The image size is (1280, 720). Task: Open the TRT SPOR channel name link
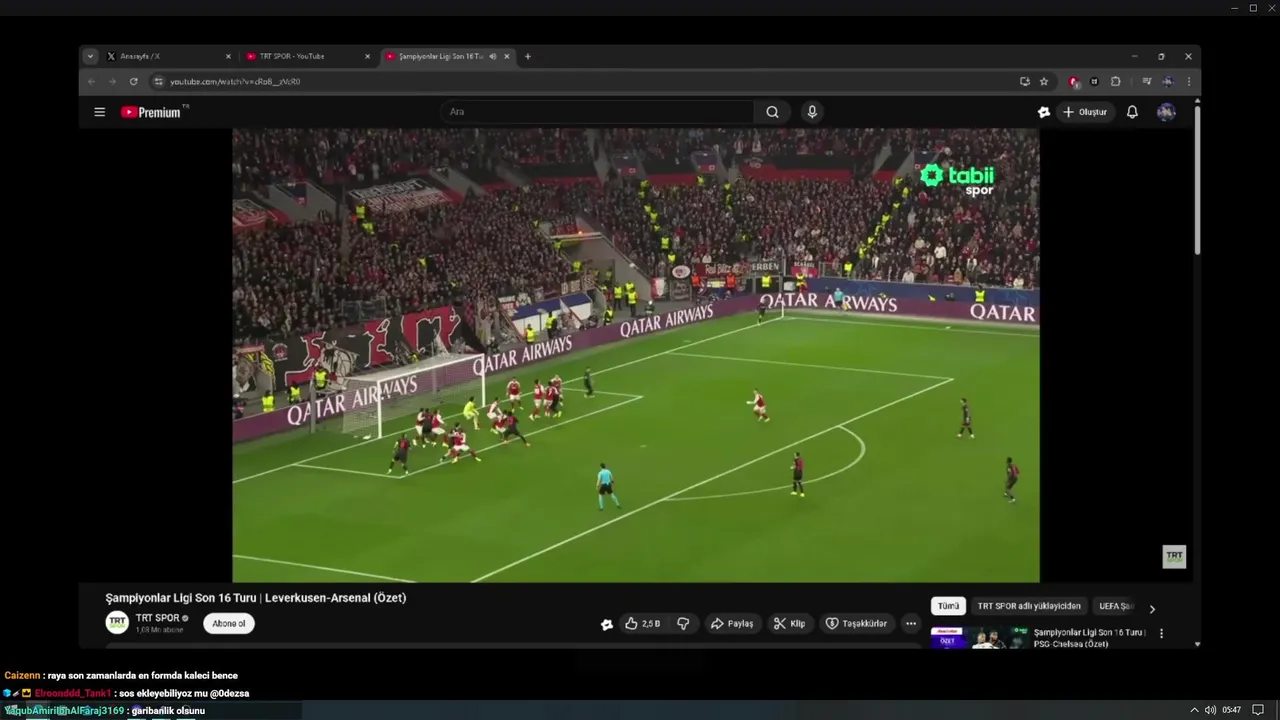[158, 618]
